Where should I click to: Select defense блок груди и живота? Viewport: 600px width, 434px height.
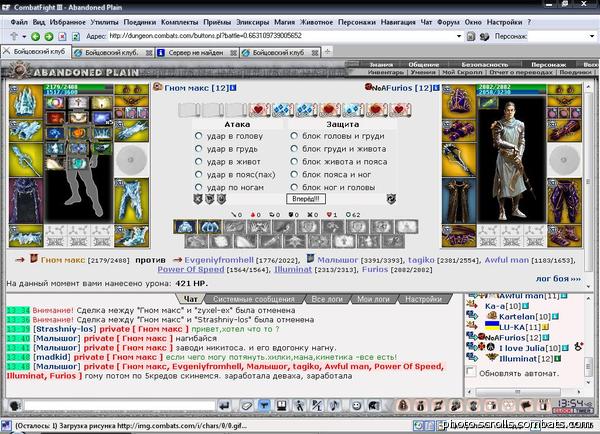pyautogui.click(x=294, y=148)
